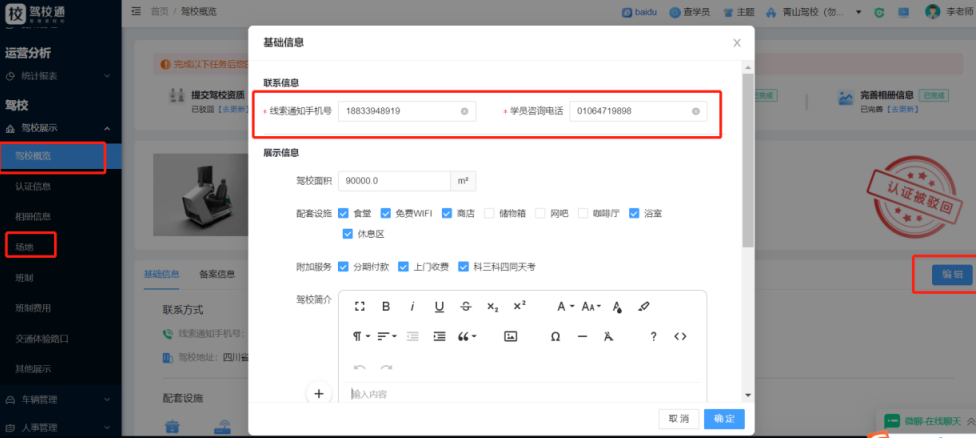Click 取消 to cancel the dialog

click(x=679, y=419)
